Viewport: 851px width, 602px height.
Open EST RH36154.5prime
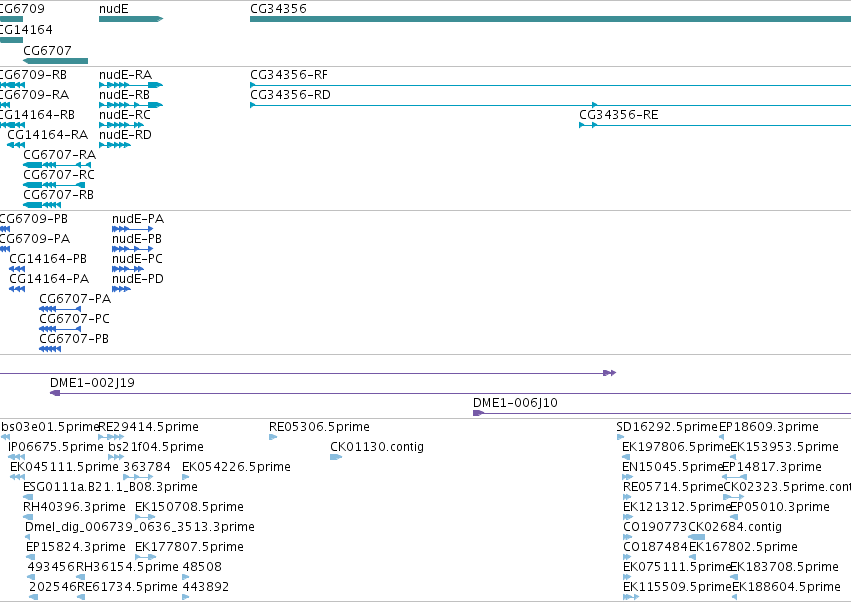[x=127, y=567]
